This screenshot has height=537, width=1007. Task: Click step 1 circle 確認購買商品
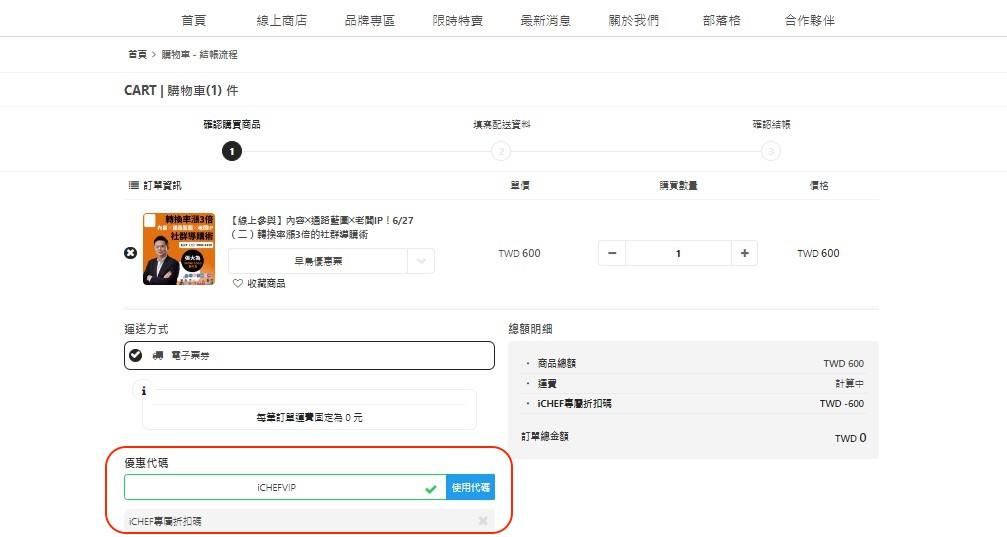232,151
